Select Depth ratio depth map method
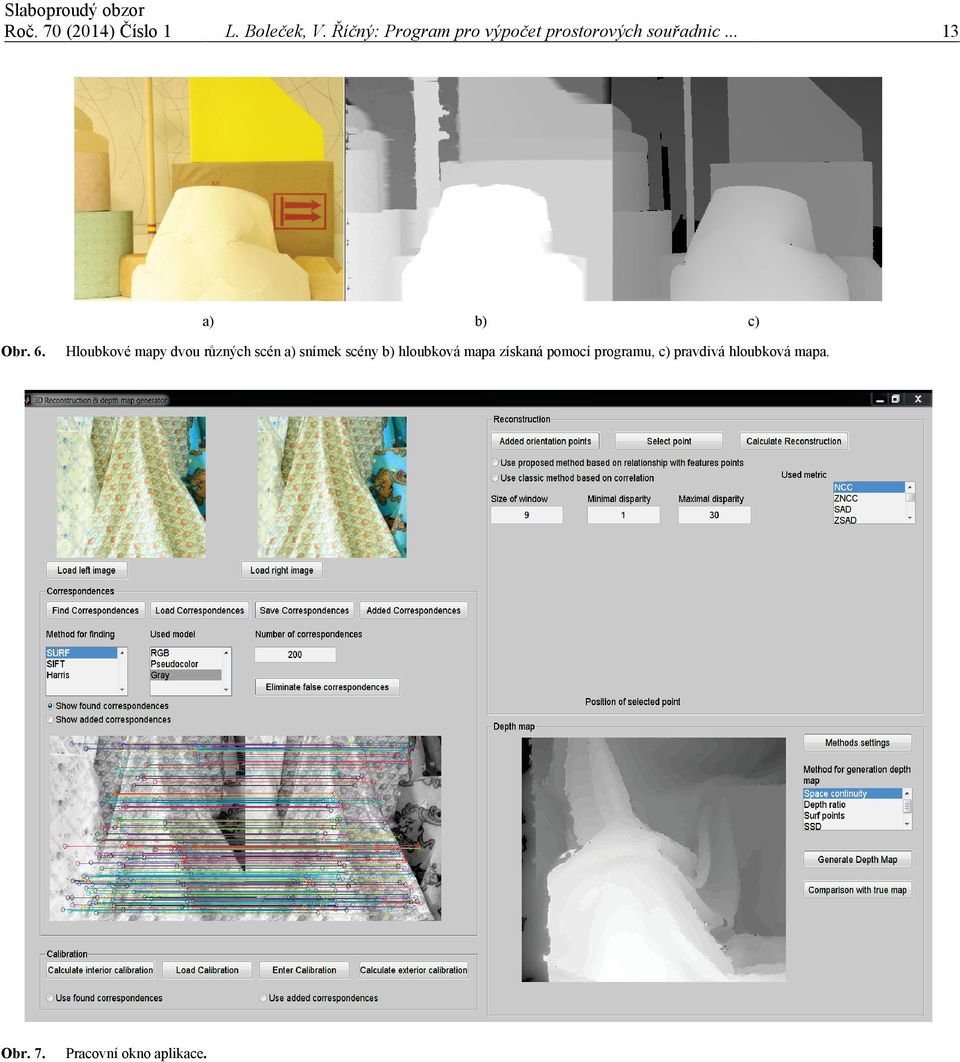Image resolution: width=960 pixels, height=1062 pixels. (x=853, y=805)
